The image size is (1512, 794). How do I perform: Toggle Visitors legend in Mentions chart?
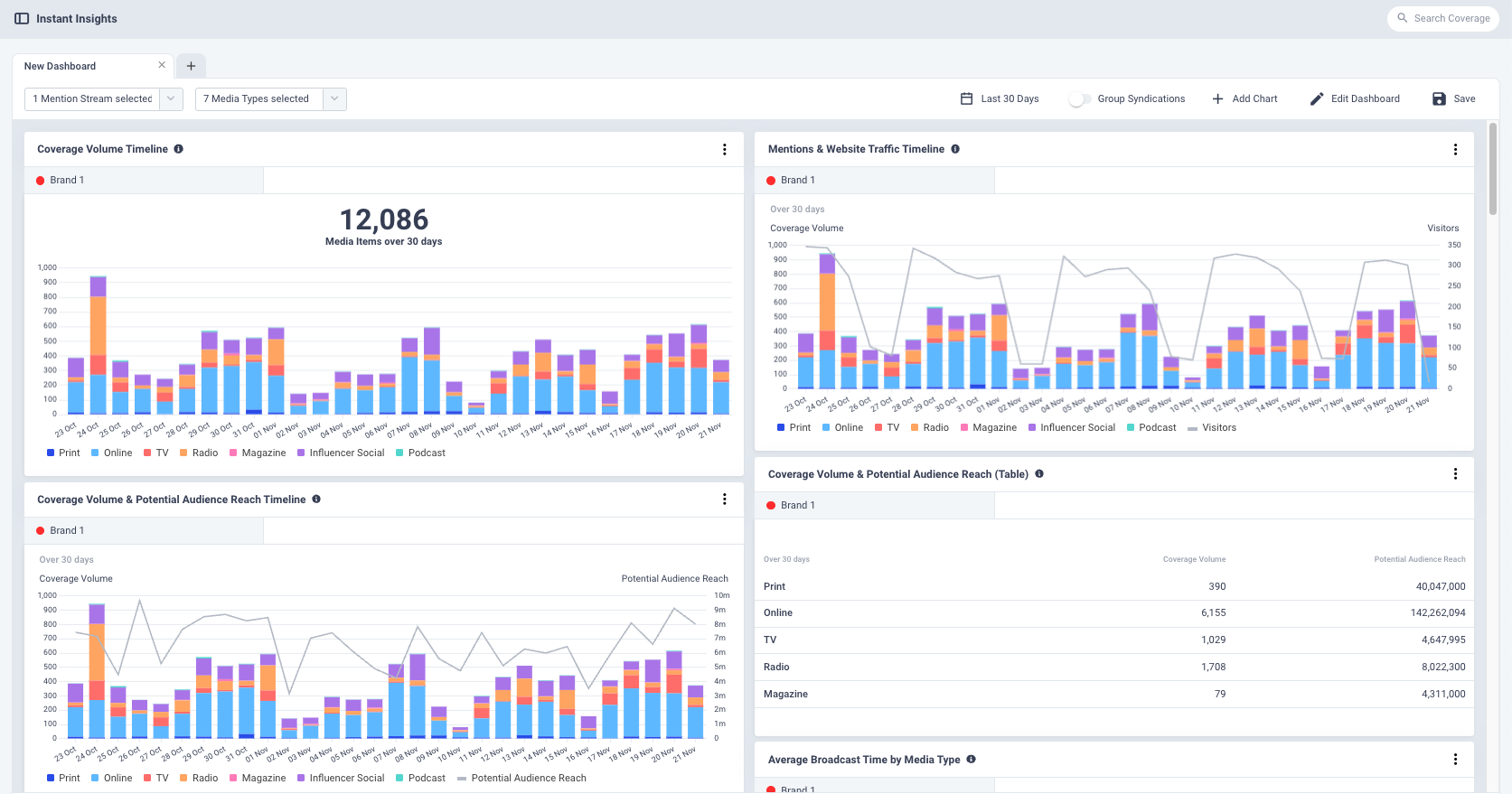point(1212,427)
